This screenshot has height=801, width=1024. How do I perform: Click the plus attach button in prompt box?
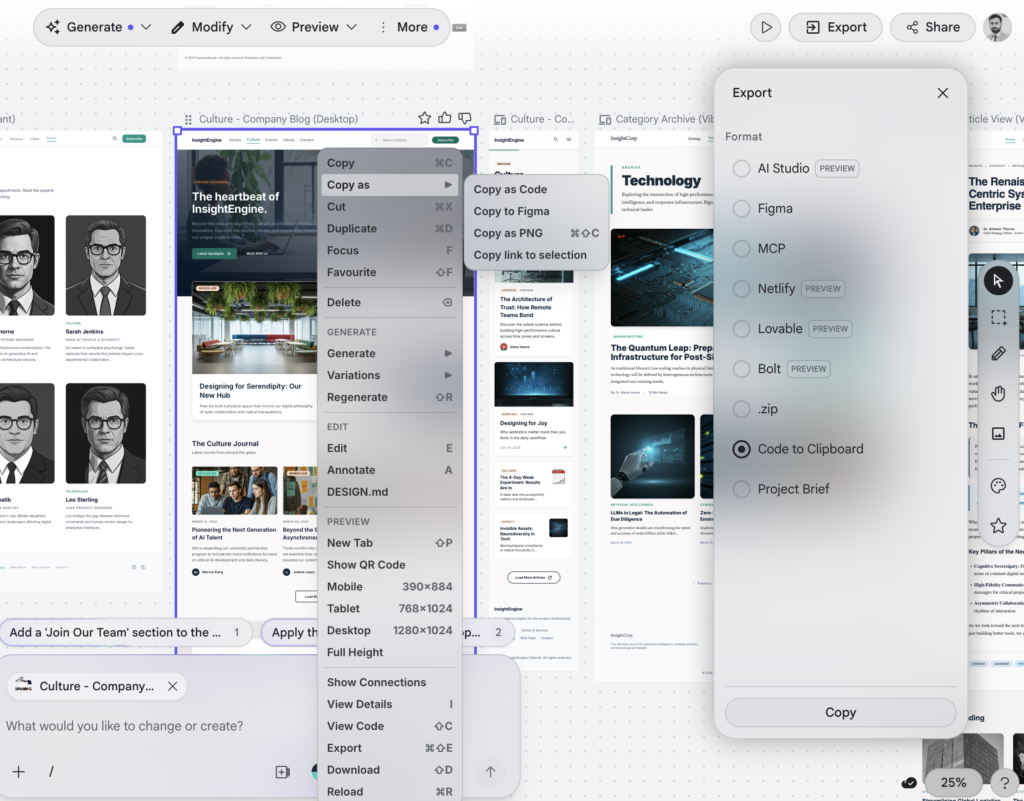[18, 772]
